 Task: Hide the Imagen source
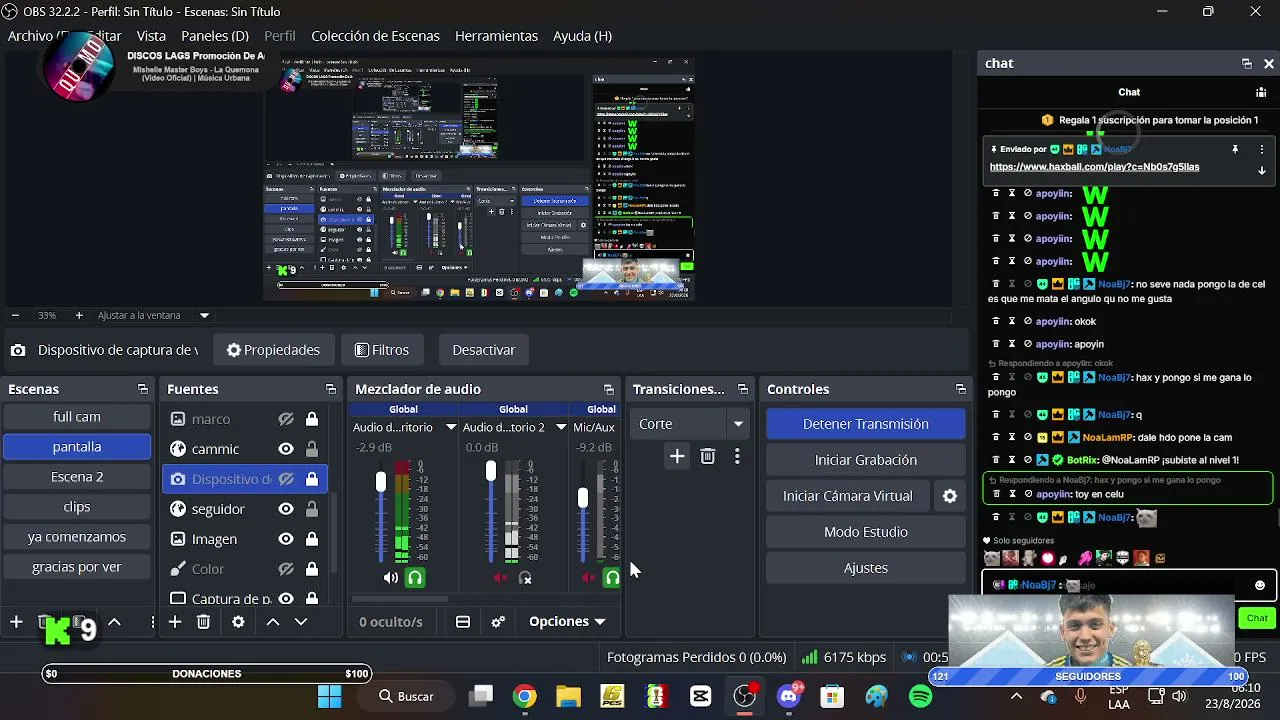point(286,539)
